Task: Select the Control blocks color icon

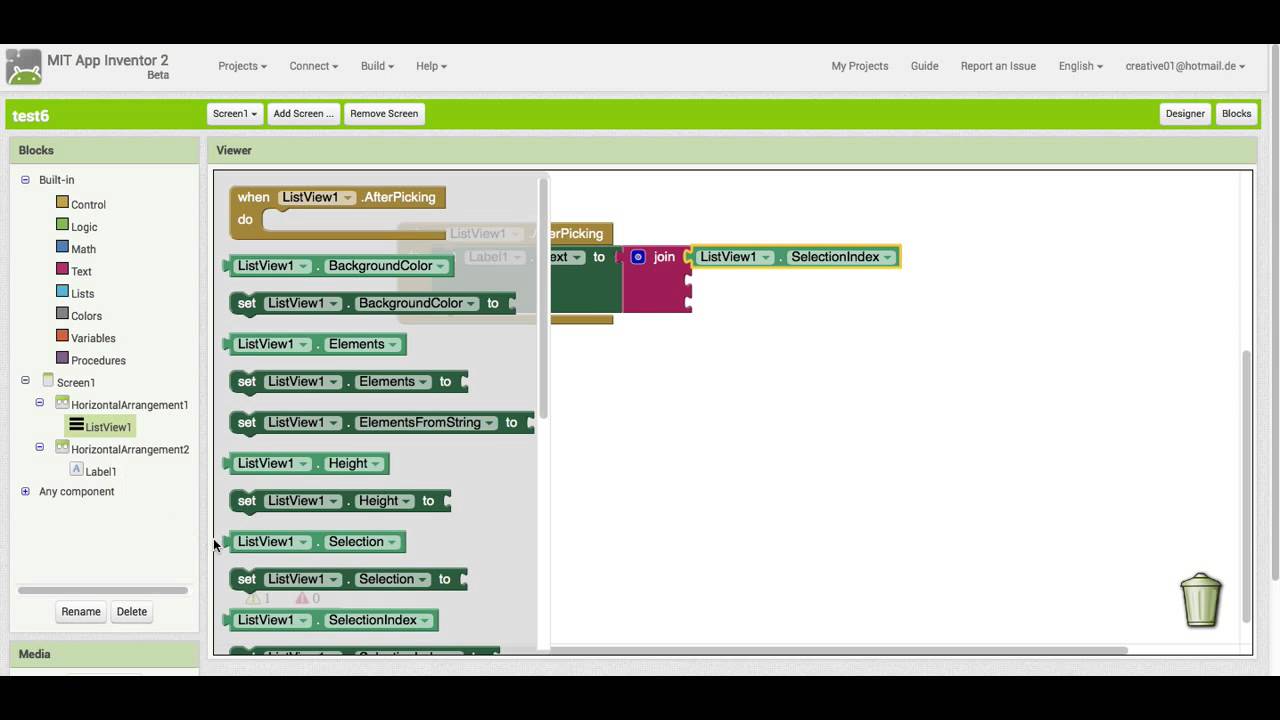Action: [x=62, y=203]
